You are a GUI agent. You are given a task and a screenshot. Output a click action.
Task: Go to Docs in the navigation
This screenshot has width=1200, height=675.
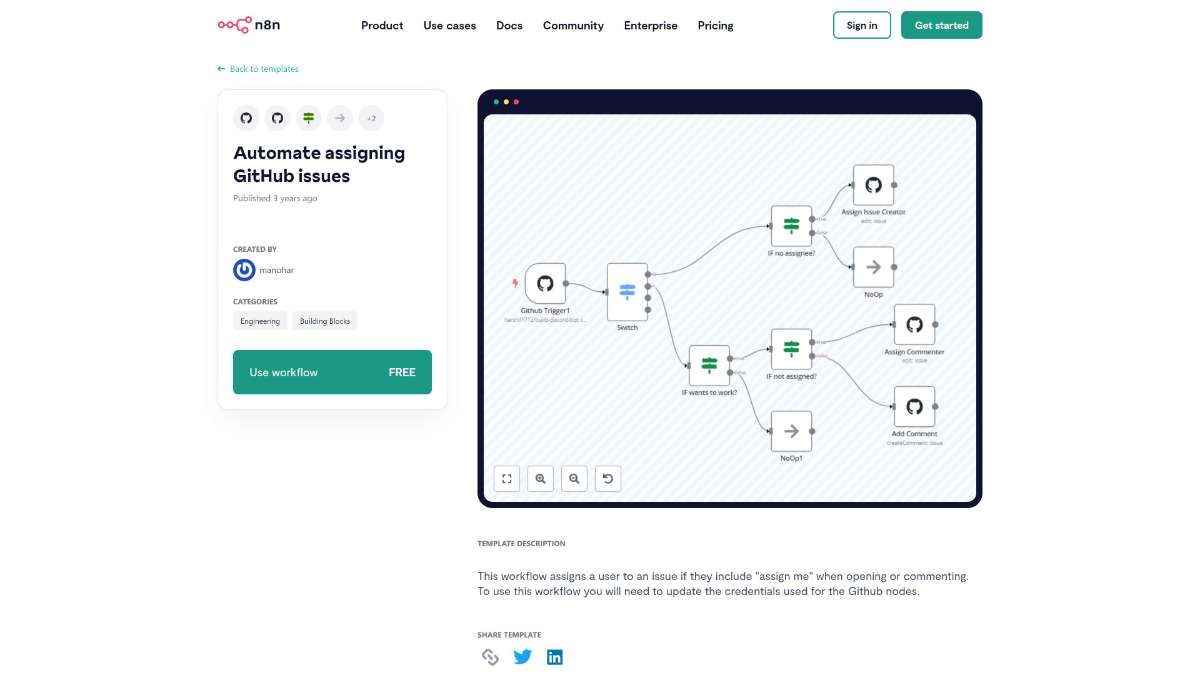509,25
